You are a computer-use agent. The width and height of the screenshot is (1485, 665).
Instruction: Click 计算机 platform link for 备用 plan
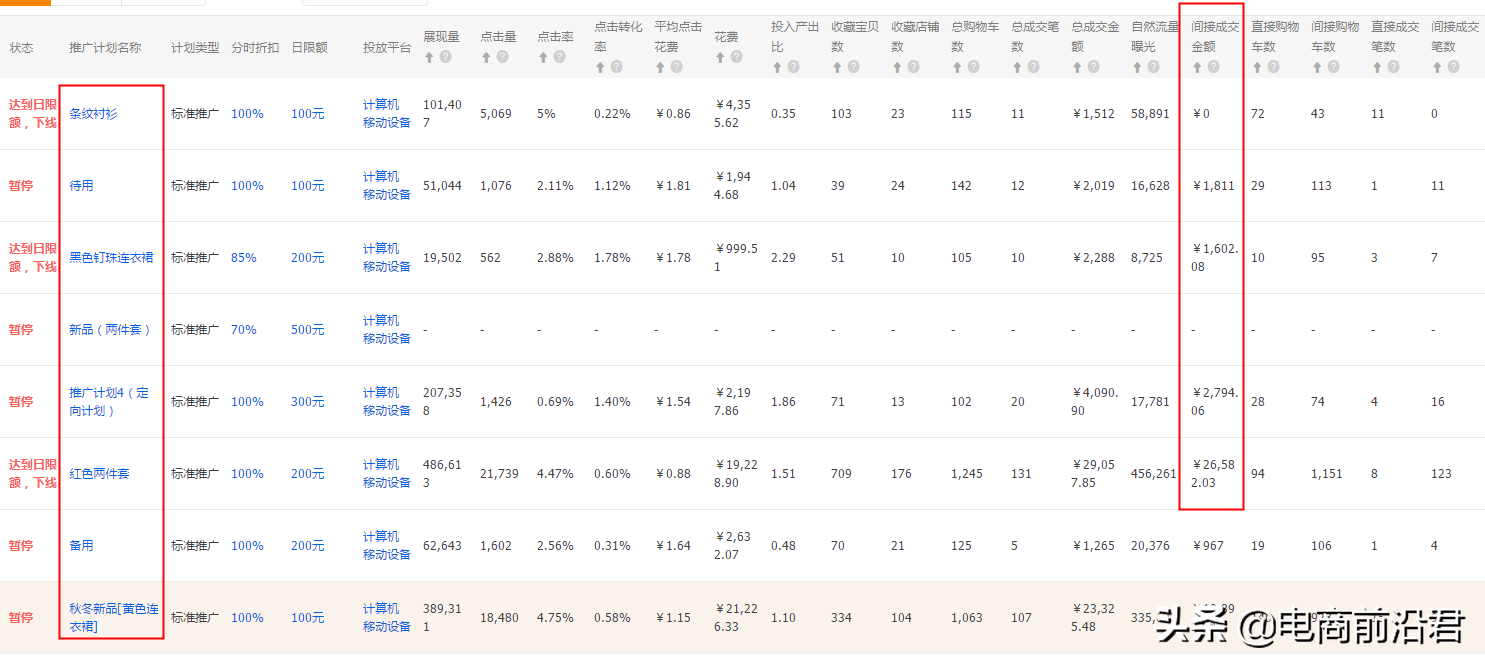(381, 537)
